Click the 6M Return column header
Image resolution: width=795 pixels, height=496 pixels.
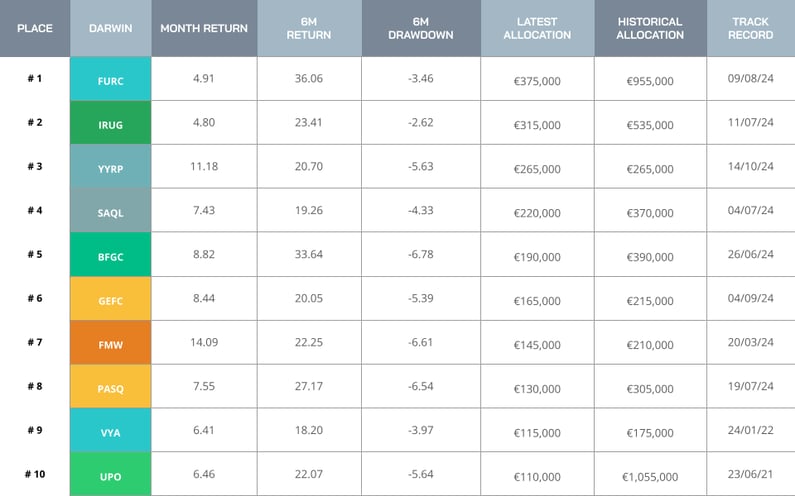pyautogui.click(x=309, y=28)
